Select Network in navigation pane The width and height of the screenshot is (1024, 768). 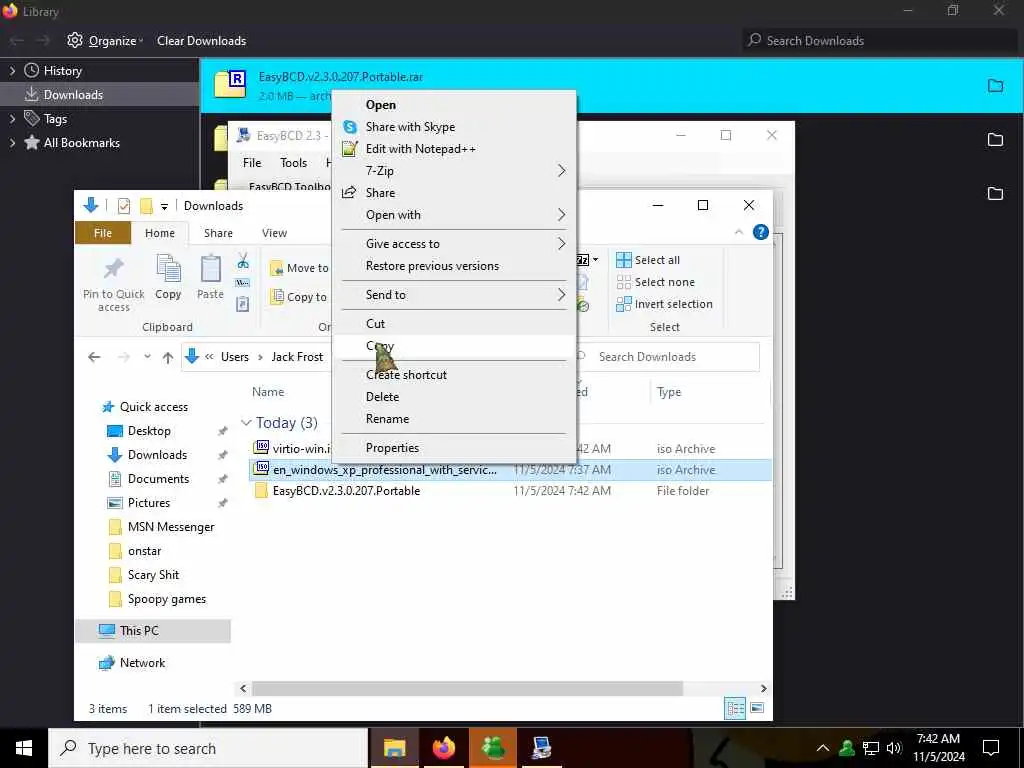point(142,663)
